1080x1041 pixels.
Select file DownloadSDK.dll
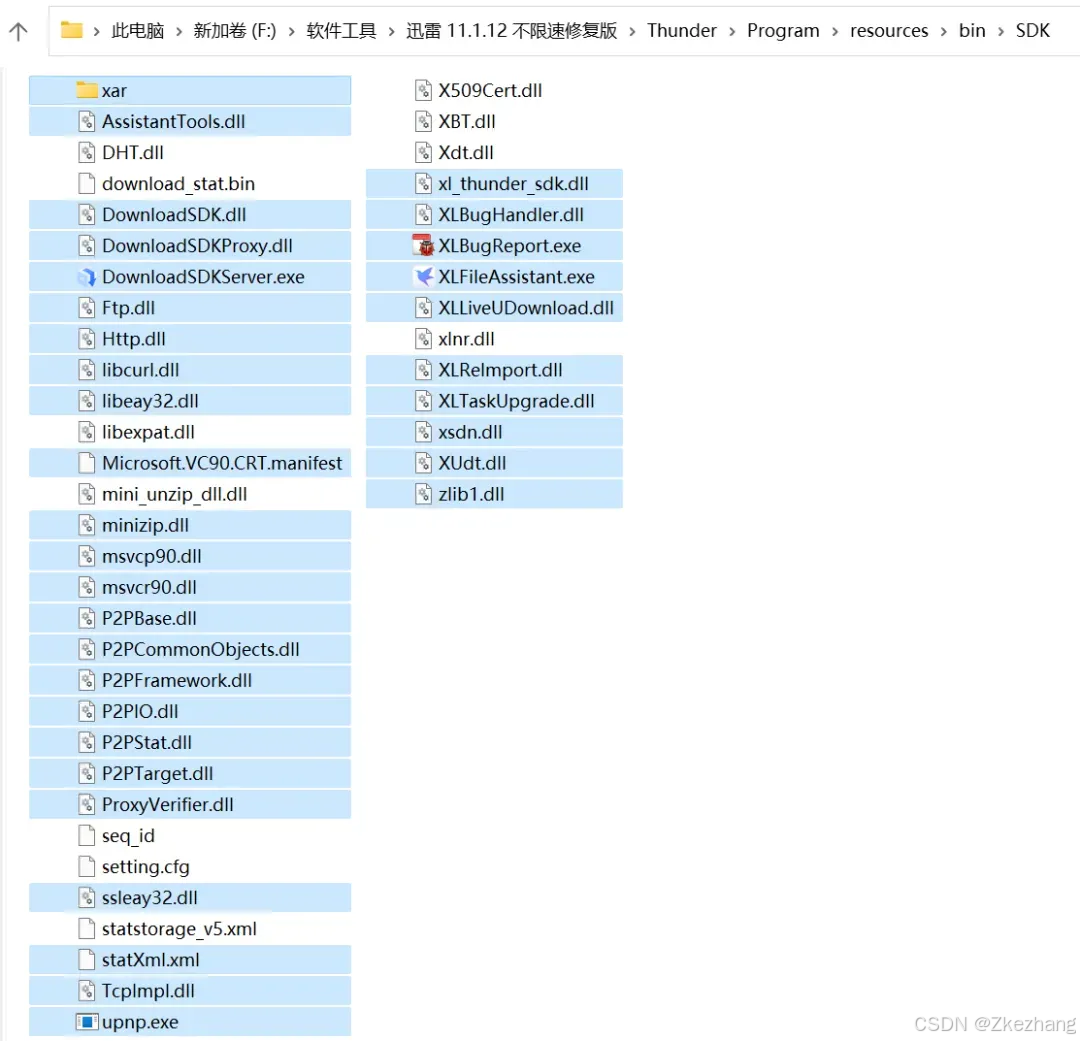point(190,215)
